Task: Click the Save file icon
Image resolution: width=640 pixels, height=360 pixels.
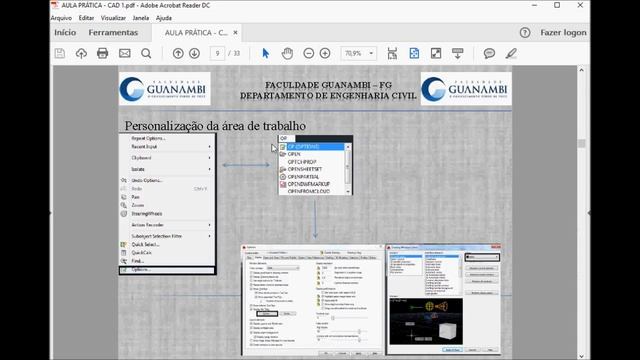Action: point(60,53)
